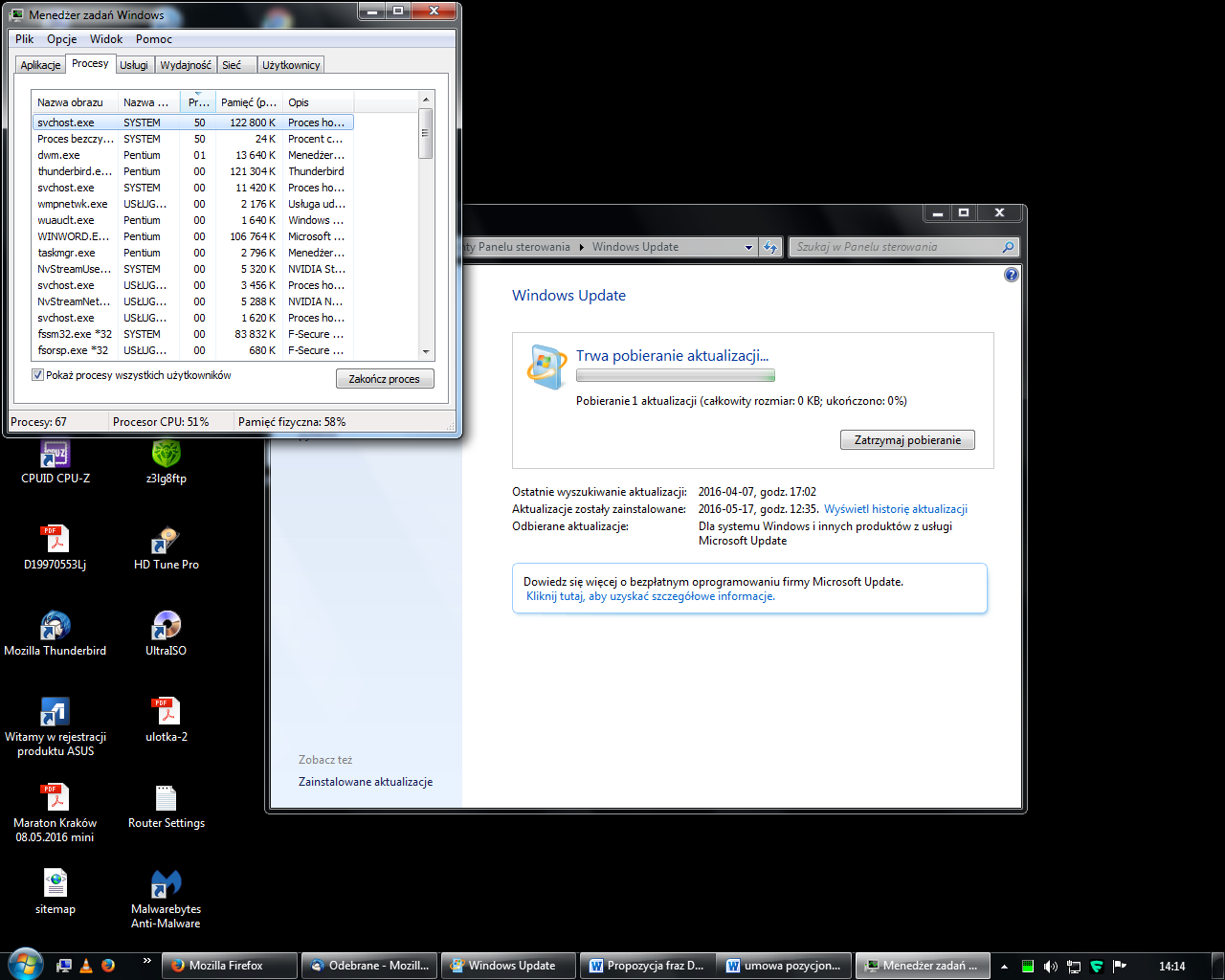1225x980 pixels.
Task: Select the dwm.exe process row
Action: point(193,155)
